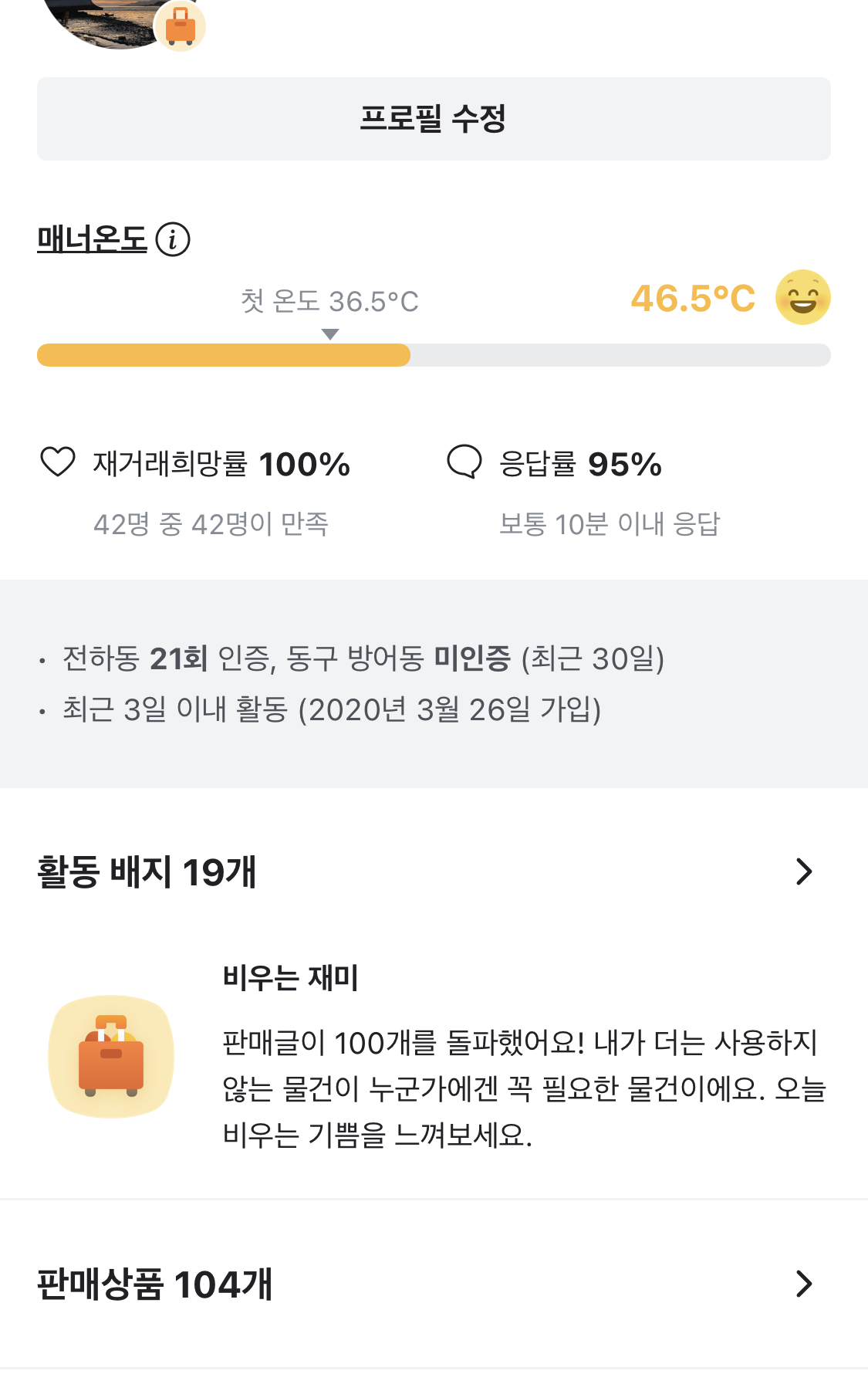
Task: Tap the 비우는 재미 suitcase badge icon
Action: coord(111,1056)
